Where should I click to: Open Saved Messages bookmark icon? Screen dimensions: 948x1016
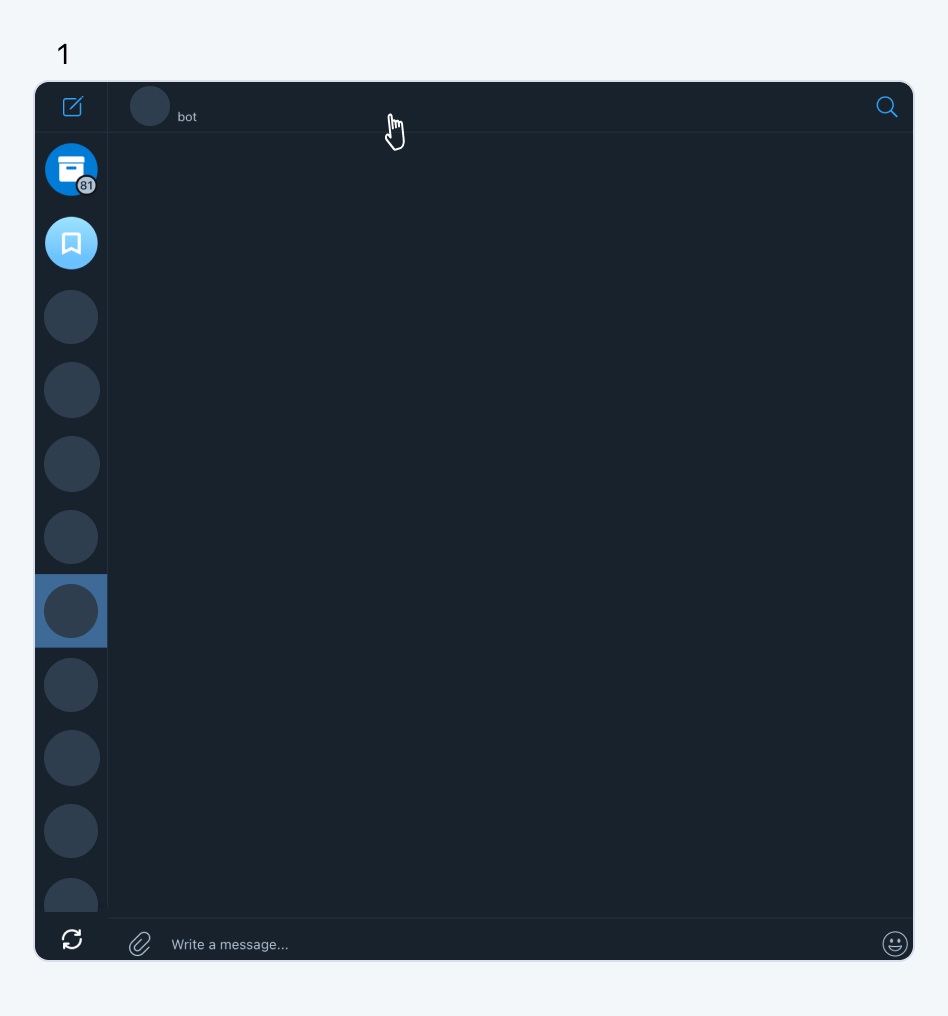coord(71,243)
